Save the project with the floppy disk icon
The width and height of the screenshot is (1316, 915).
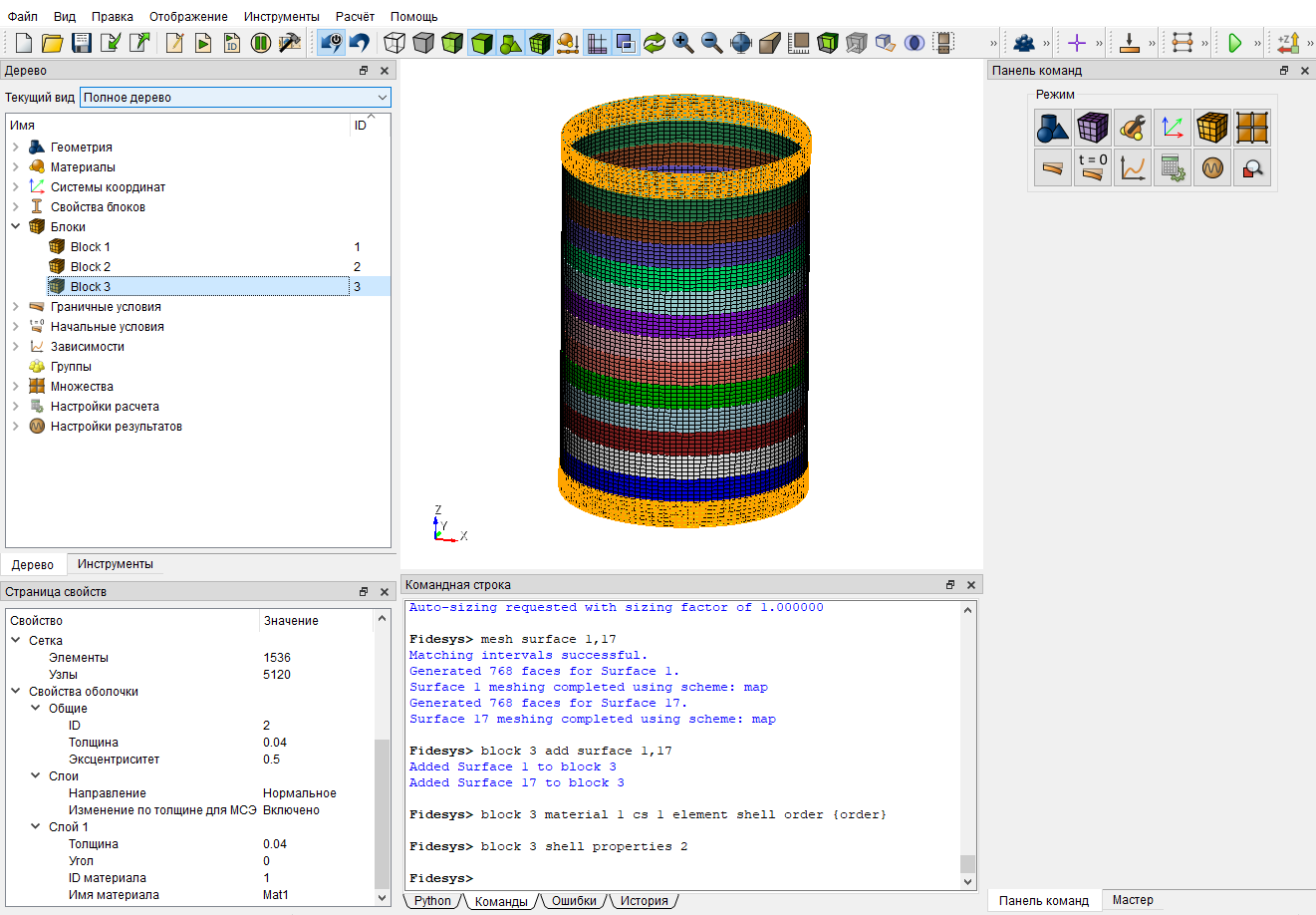[x=82, y=43]
